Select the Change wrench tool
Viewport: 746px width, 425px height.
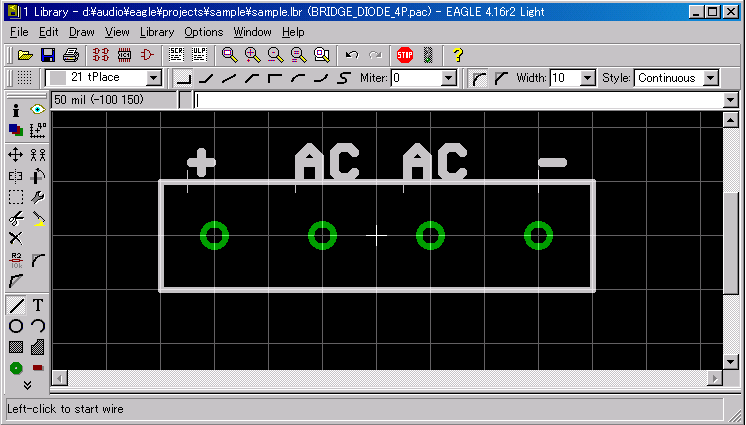[38, 197]
